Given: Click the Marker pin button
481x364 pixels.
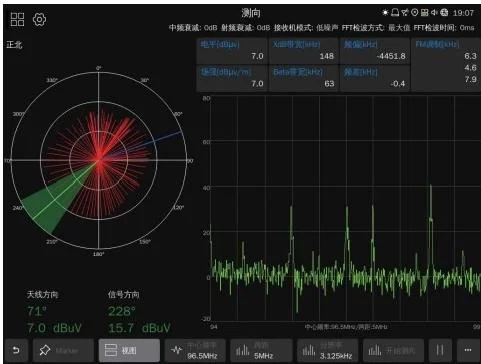Looking at the screenshot, I should pos(63,350).
